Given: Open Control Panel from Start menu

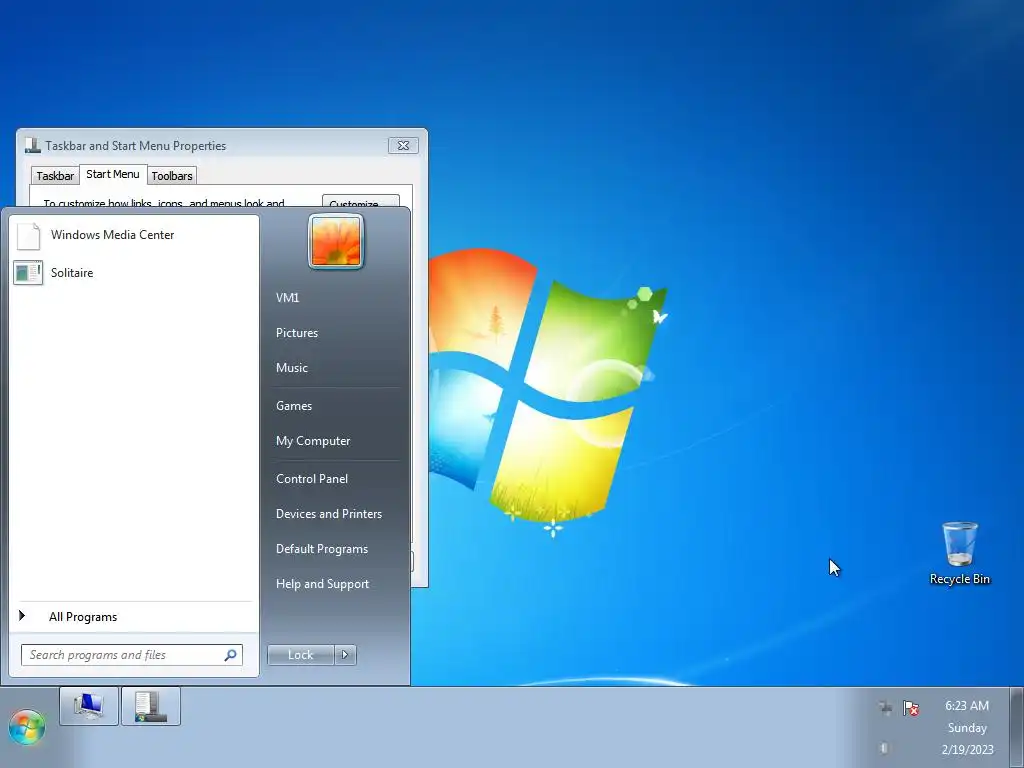Looking at the screenshot, I should pyautogui.click(x=312, y=479).
